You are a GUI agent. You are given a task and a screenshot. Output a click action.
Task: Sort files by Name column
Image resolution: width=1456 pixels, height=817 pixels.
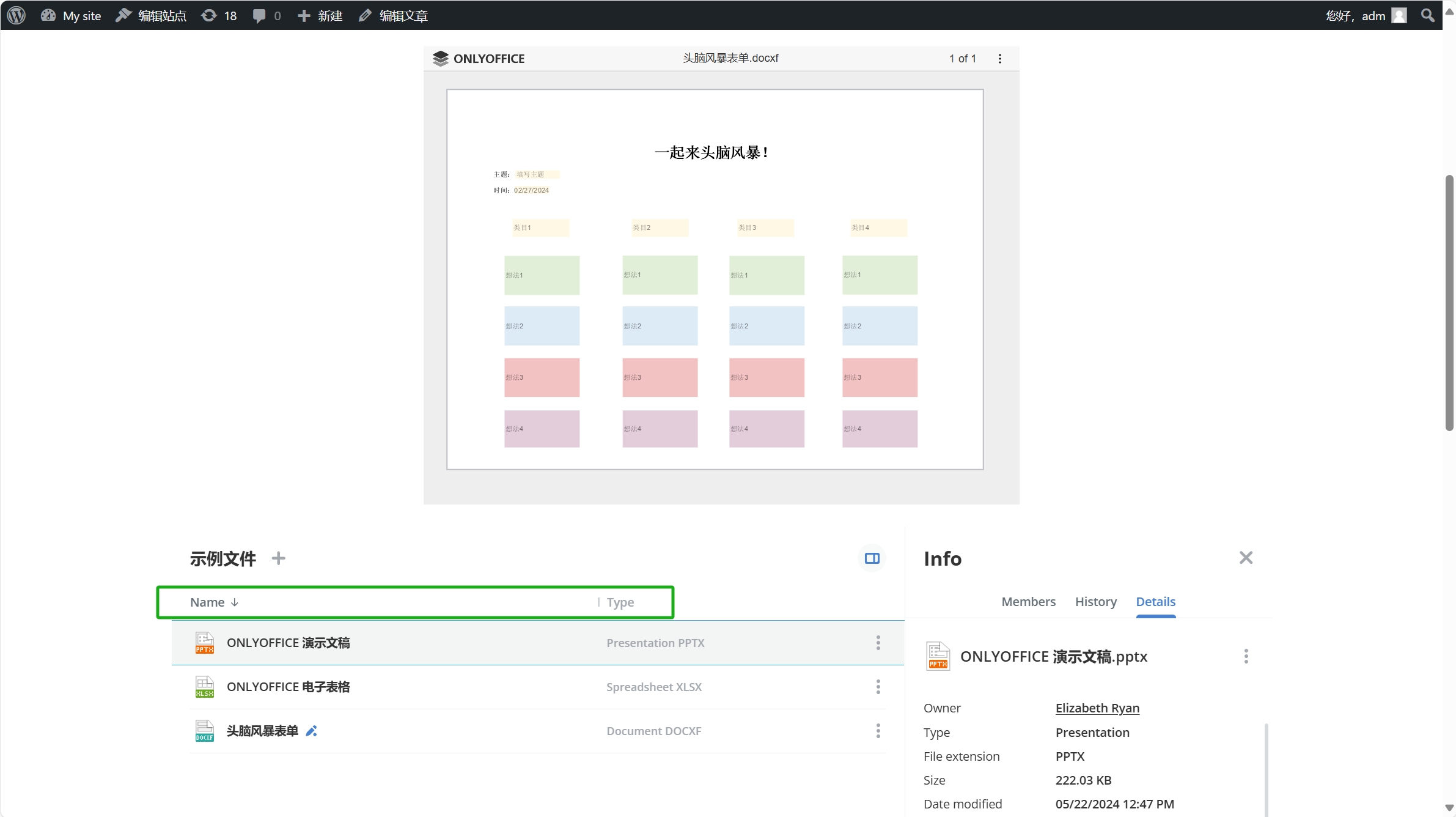point(214,602)
